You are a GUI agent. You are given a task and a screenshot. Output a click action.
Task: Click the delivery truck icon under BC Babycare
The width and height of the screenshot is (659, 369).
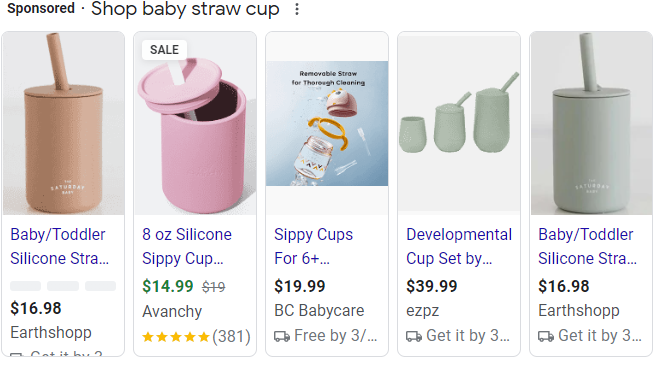[282, 336]
